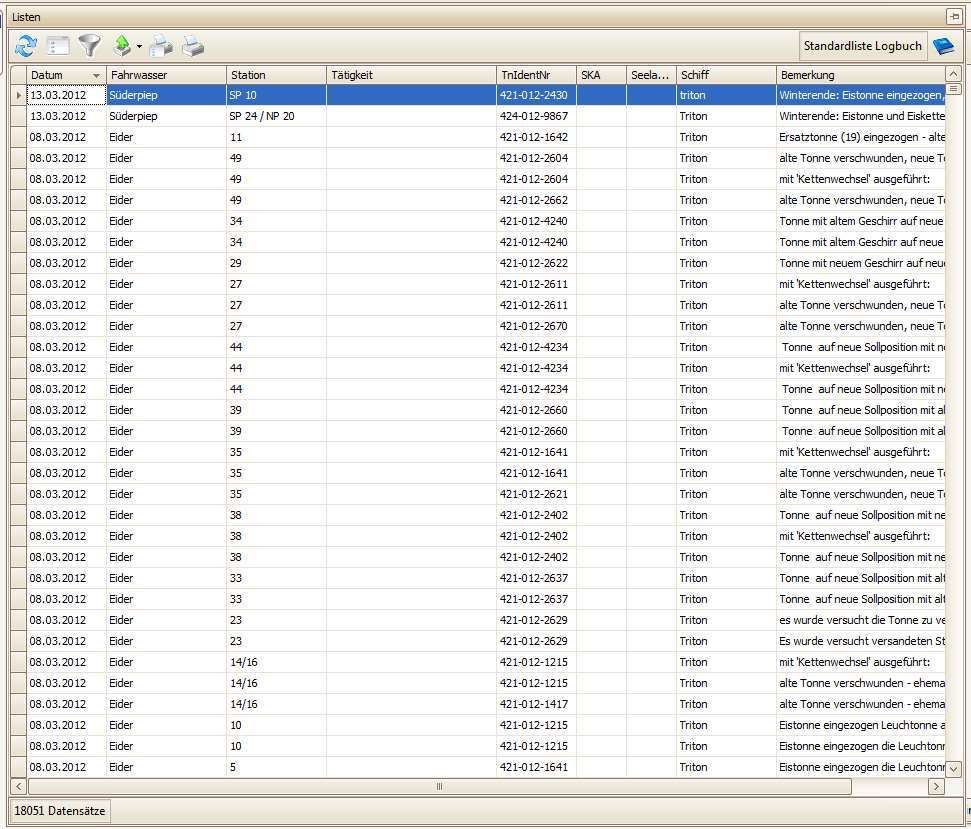The width and height of the screenshot is (971, 829).
Task: Select the TnIdentNr cell '421-012-2670'
Action: [534, 326]
